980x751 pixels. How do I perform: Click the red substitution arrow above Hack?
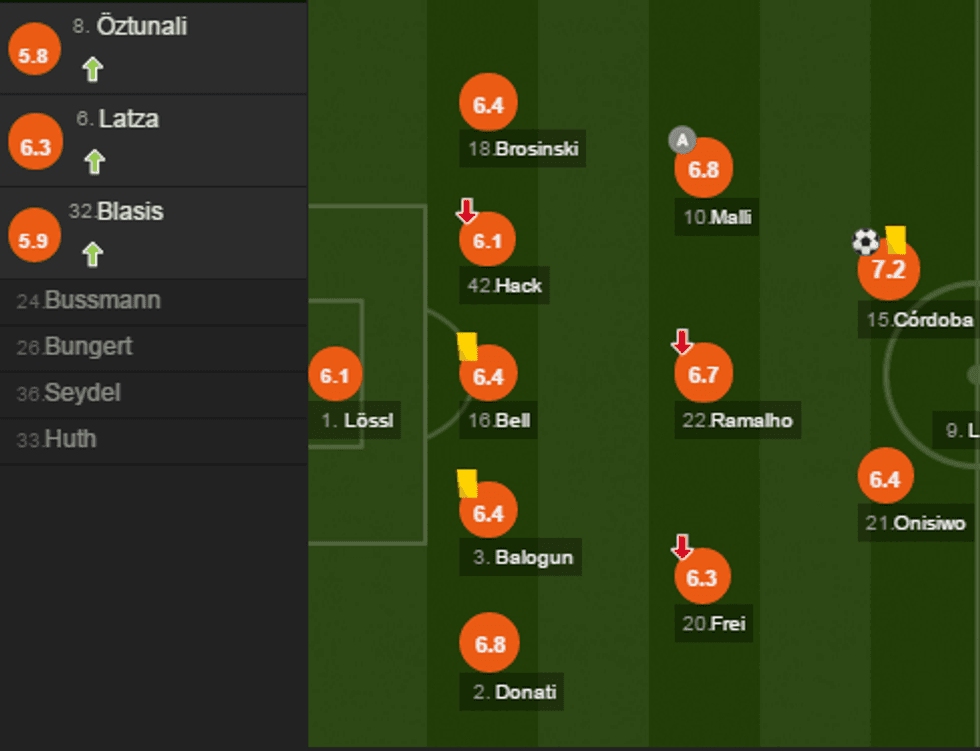(467, 211)
